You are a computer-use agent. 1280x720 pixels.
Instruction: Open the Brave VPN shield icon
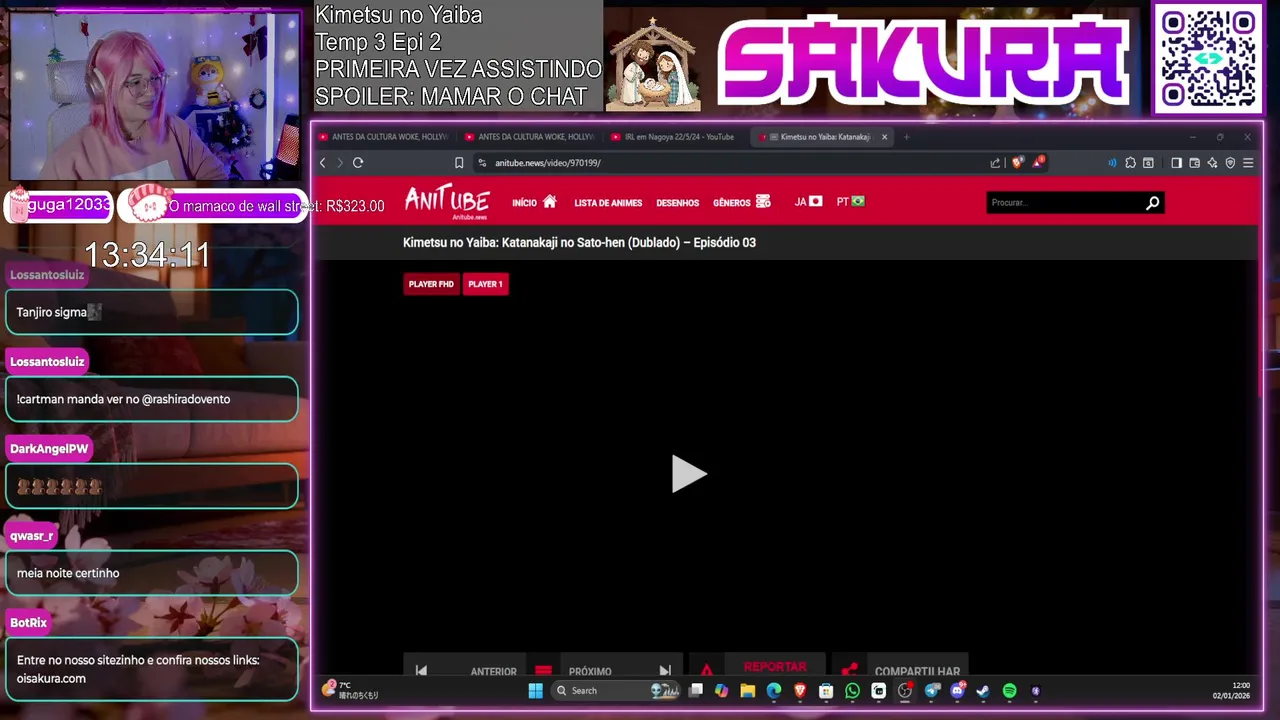(1230, 163)
